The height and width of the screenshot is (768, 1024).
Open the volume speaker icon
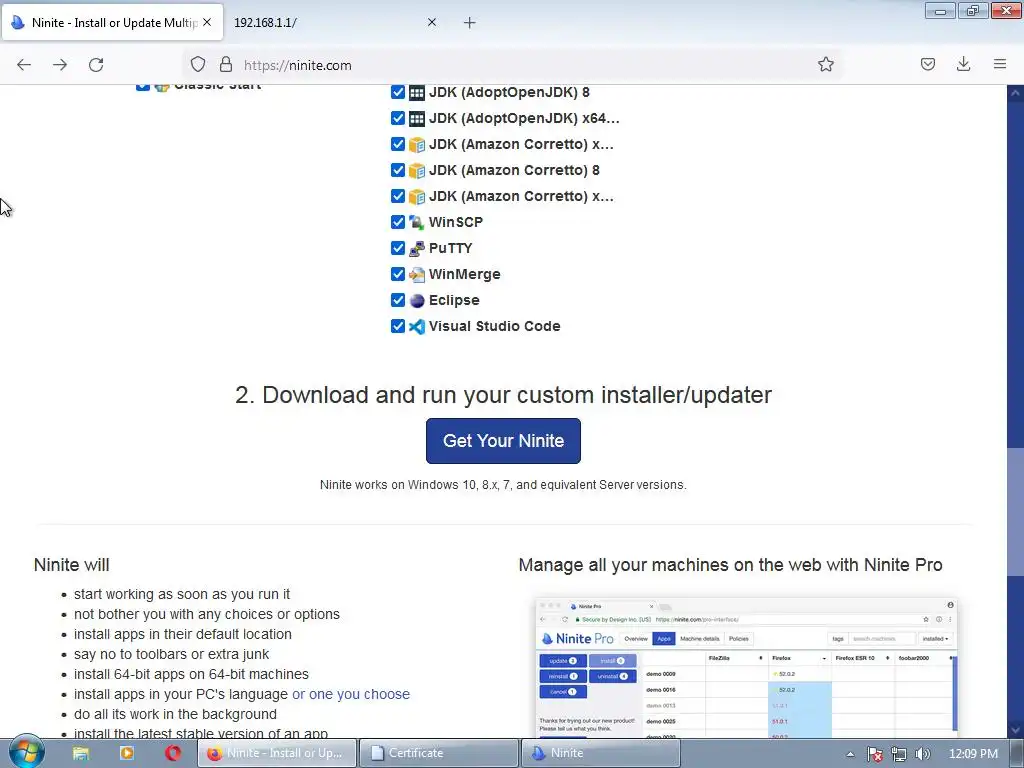coord(923,754)
